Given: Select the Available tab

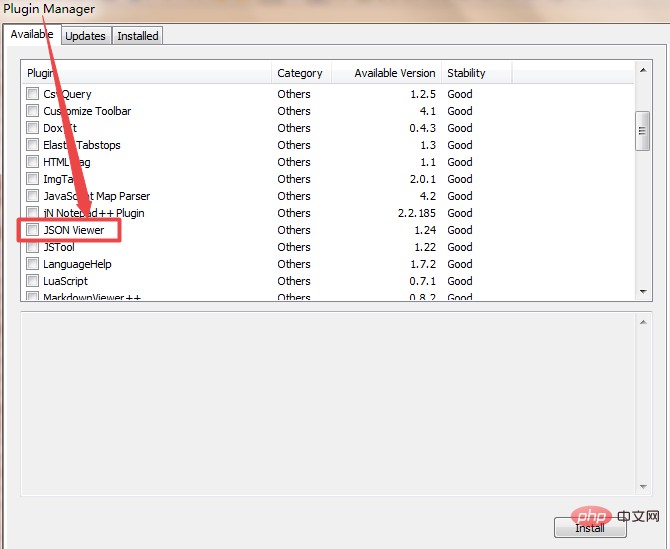Looking at the screenshot, I should tap(31, 34).
